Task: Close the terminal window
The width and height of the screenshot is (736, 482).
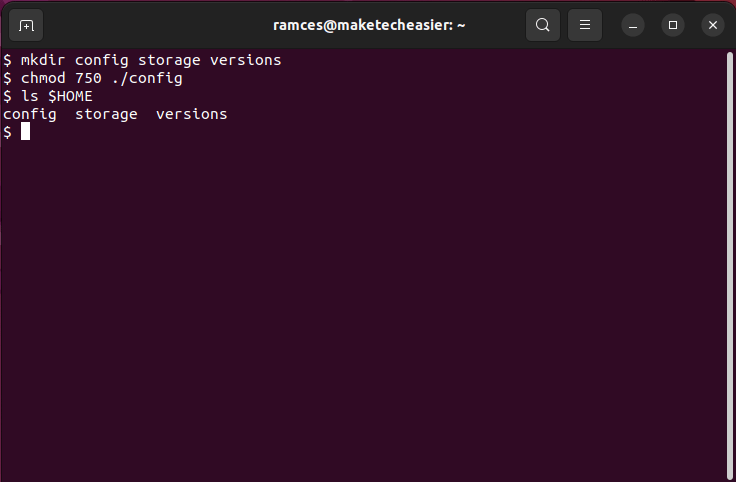Action: pyautogui.click(x=712, y=25)
